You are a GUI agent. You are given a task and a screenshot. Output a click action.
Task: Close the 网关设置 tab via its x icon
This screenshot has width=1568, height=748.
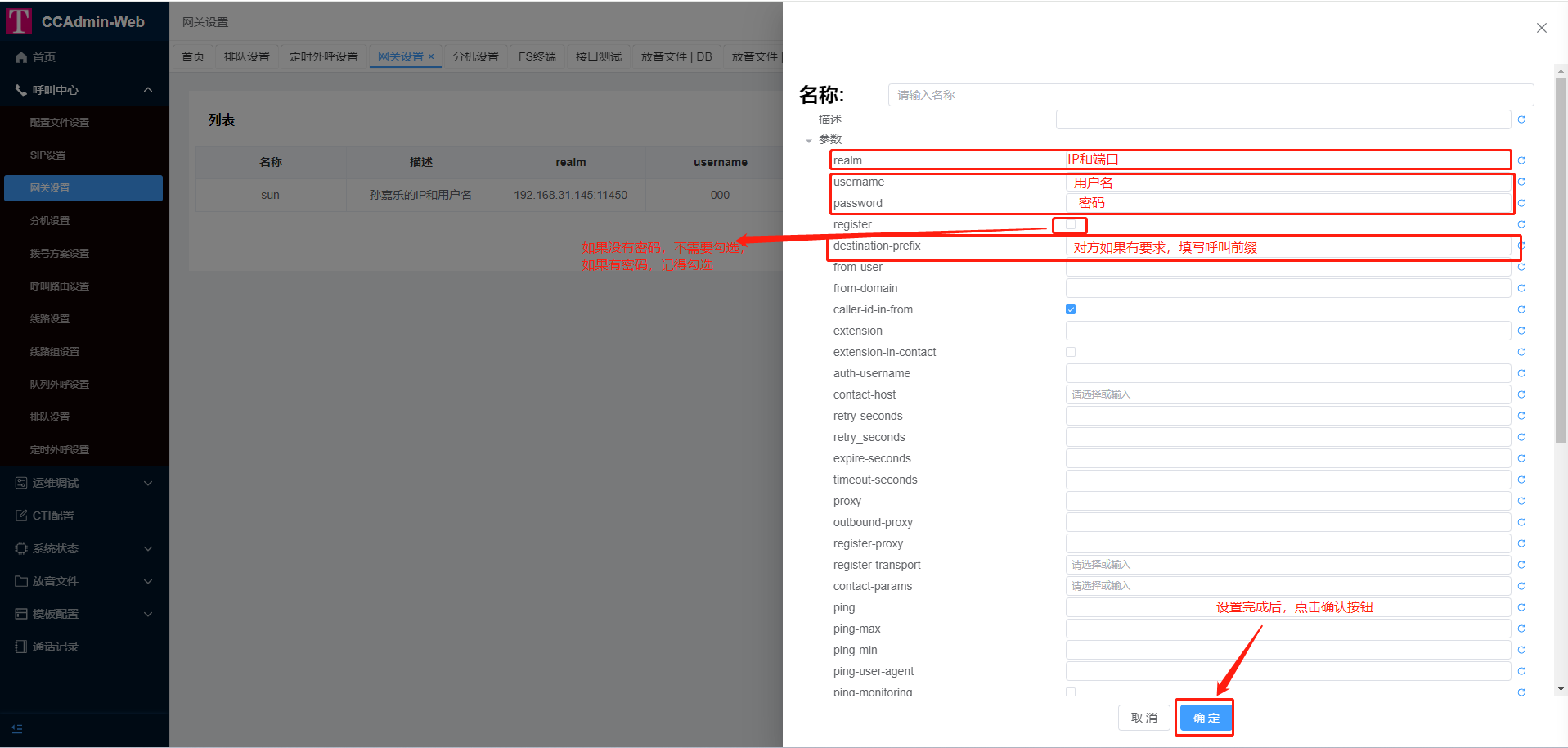coord(431,56)
